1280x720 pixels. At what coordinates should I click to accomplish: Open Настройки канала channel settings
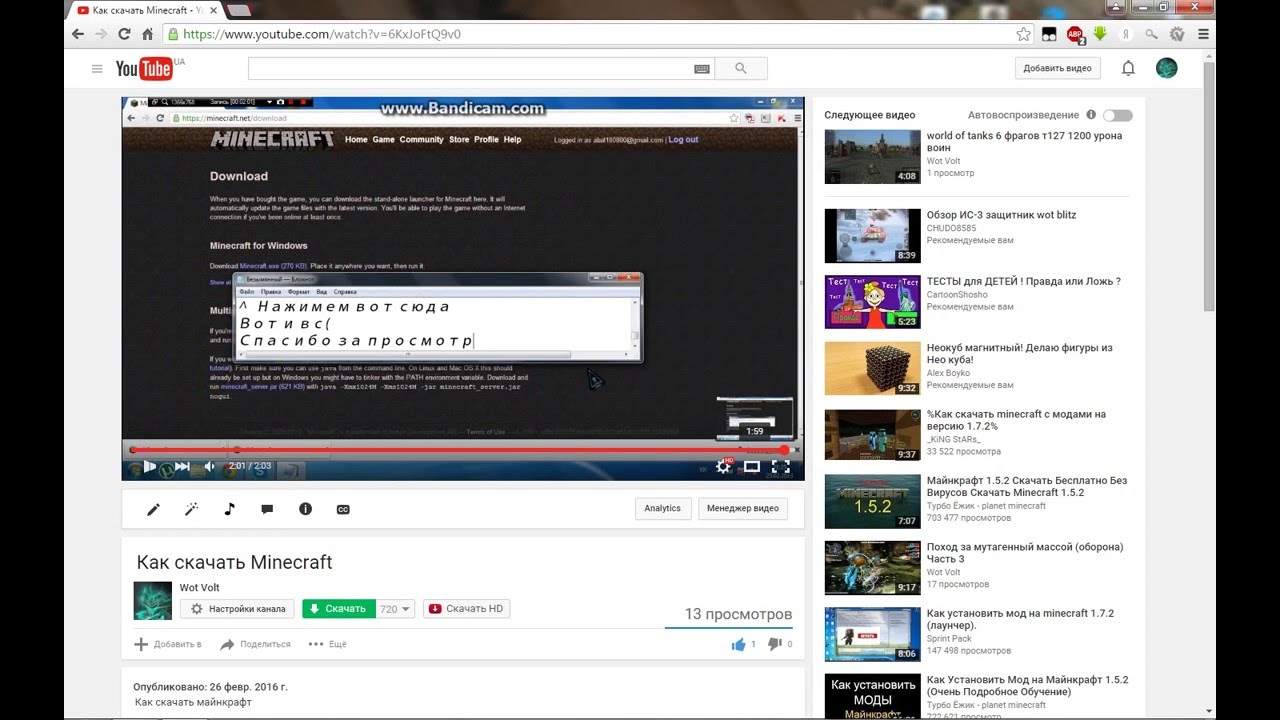pyautogui.click(x=238, y=608)
